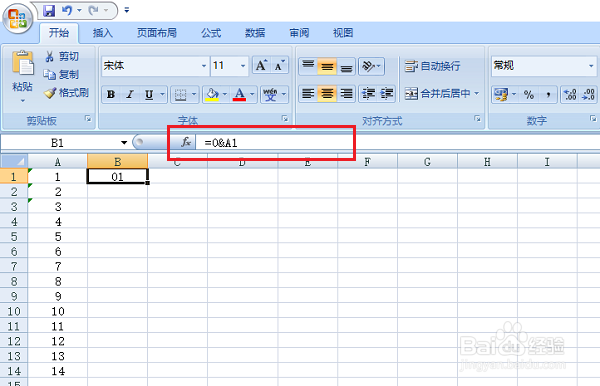Align text to the left
Screen dimensions: 600x386
(x=308, y=94)
